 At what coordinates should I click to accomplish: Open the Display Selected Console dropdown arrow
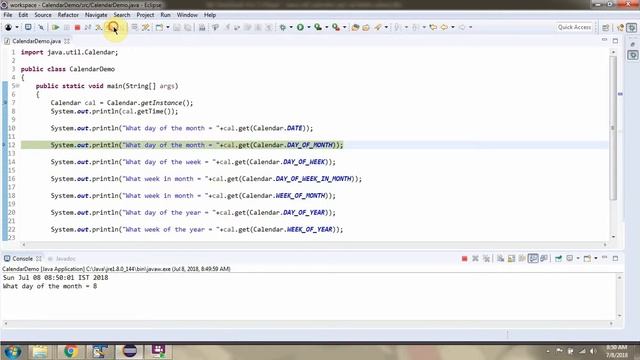pos(578,258)
